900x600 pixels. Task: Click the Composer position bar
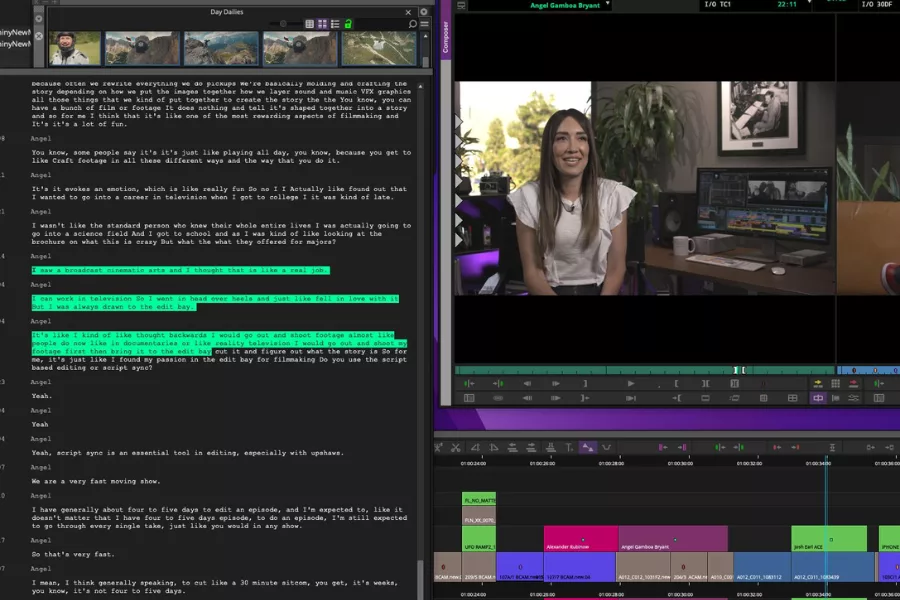pos(645,370)
